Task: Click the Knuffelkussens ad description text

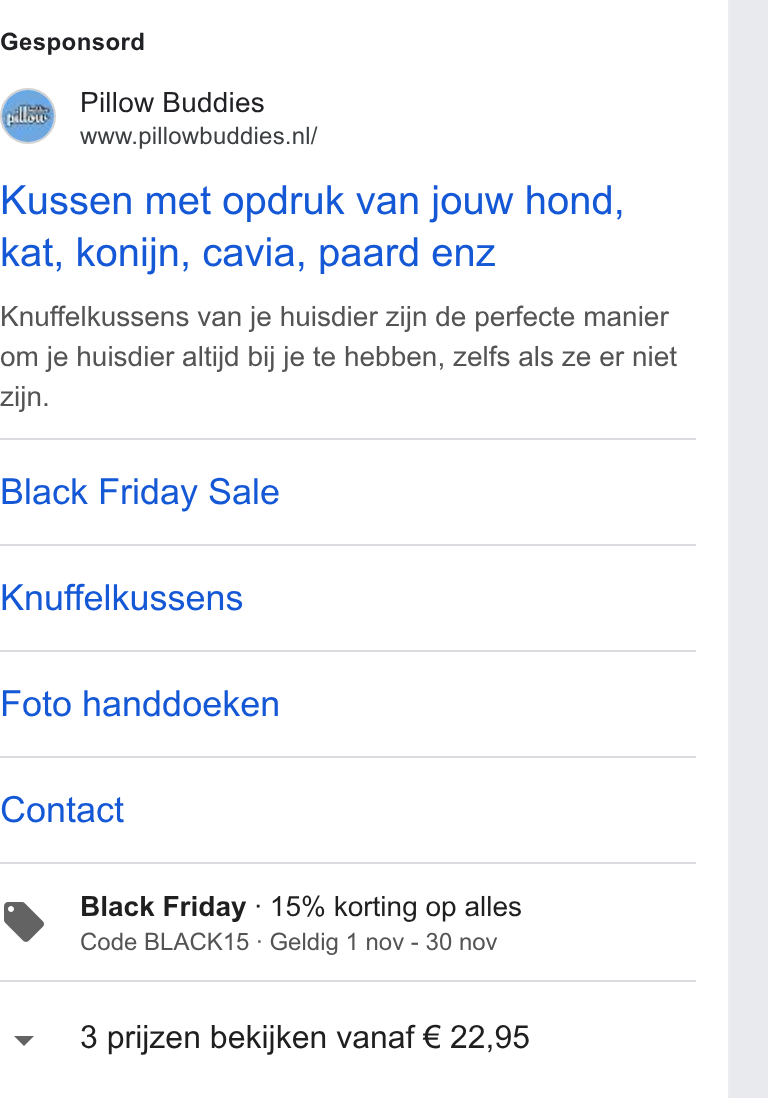Action: coord(339,357)
